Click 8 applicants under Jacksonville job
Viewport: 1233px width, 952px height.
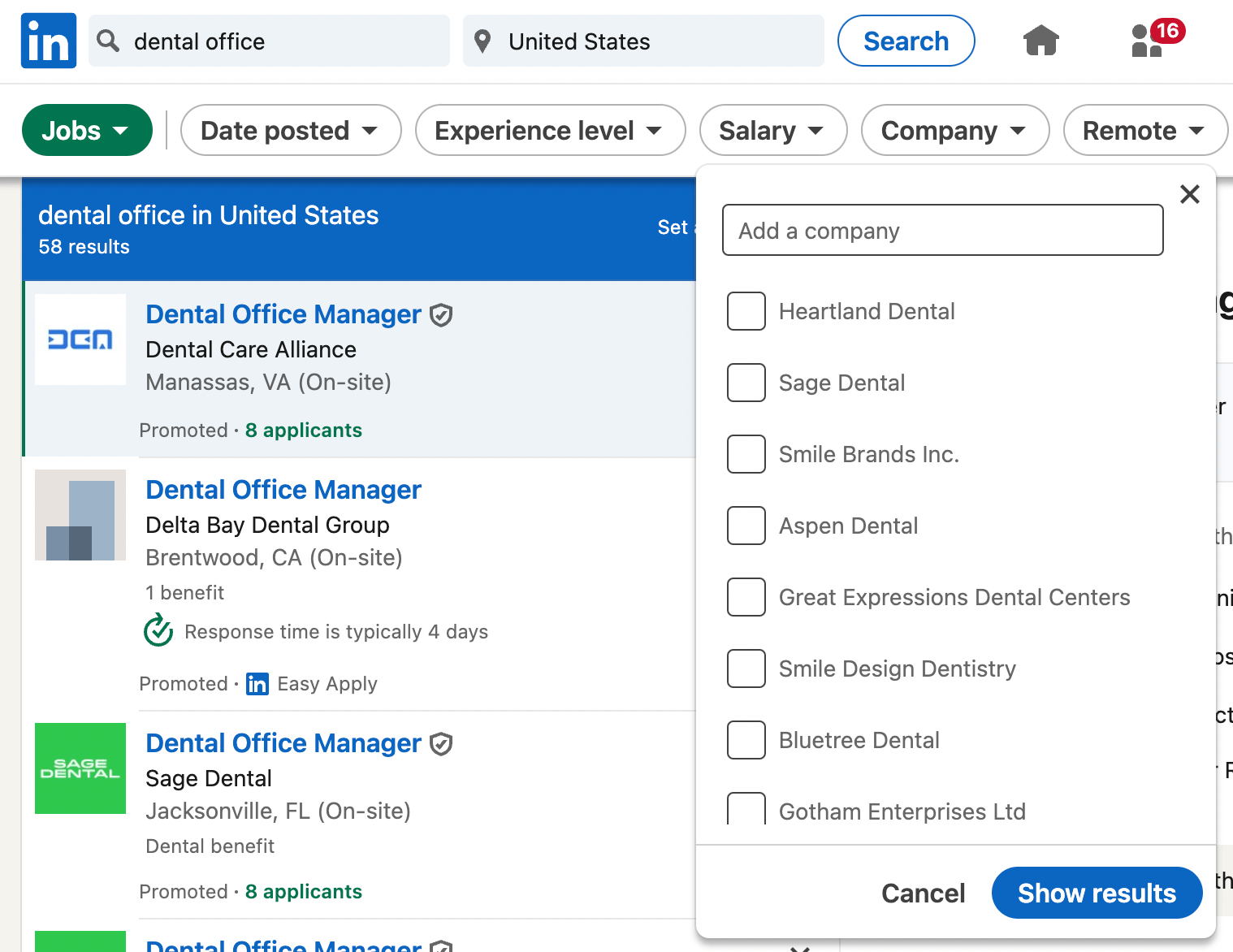(304, 892)
